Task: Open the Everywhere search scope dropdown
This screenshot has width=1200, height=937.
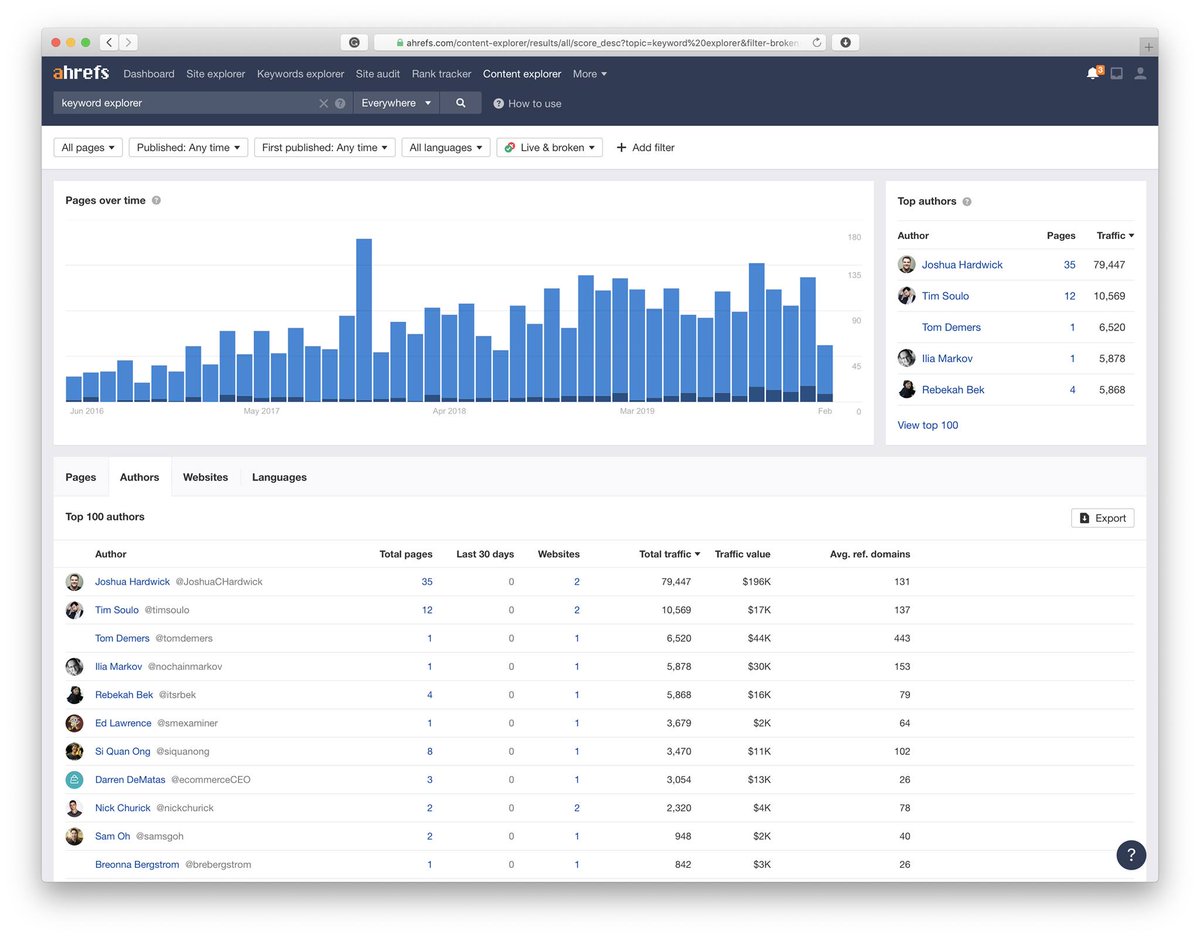Action: pyautogui.click(x=396, y=103)
